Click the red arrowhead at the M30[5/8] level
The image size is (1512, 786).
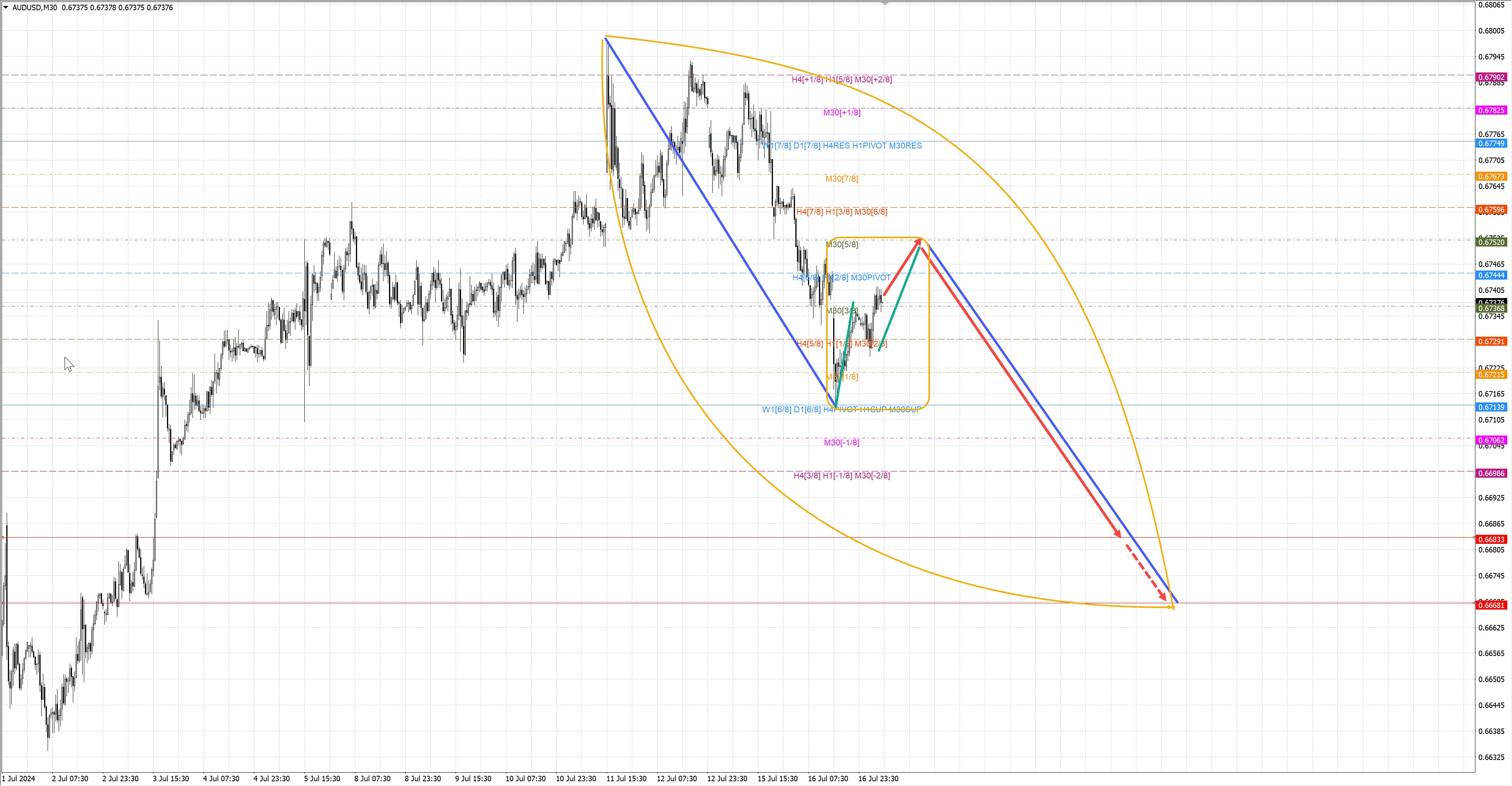point(919,241)
